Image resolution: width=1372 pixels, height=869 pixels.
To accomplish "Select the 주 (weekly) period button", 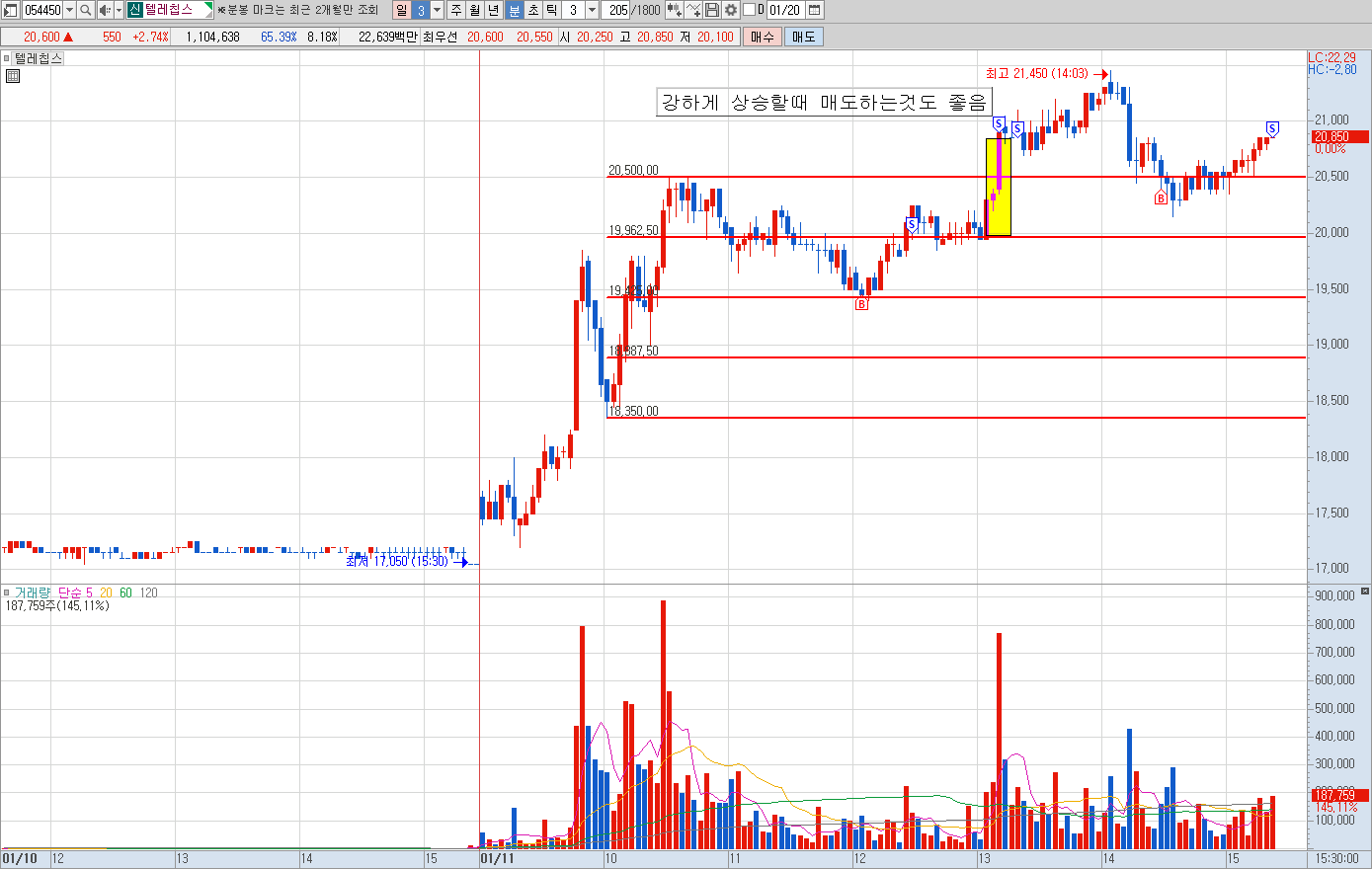I will [455, 10].
